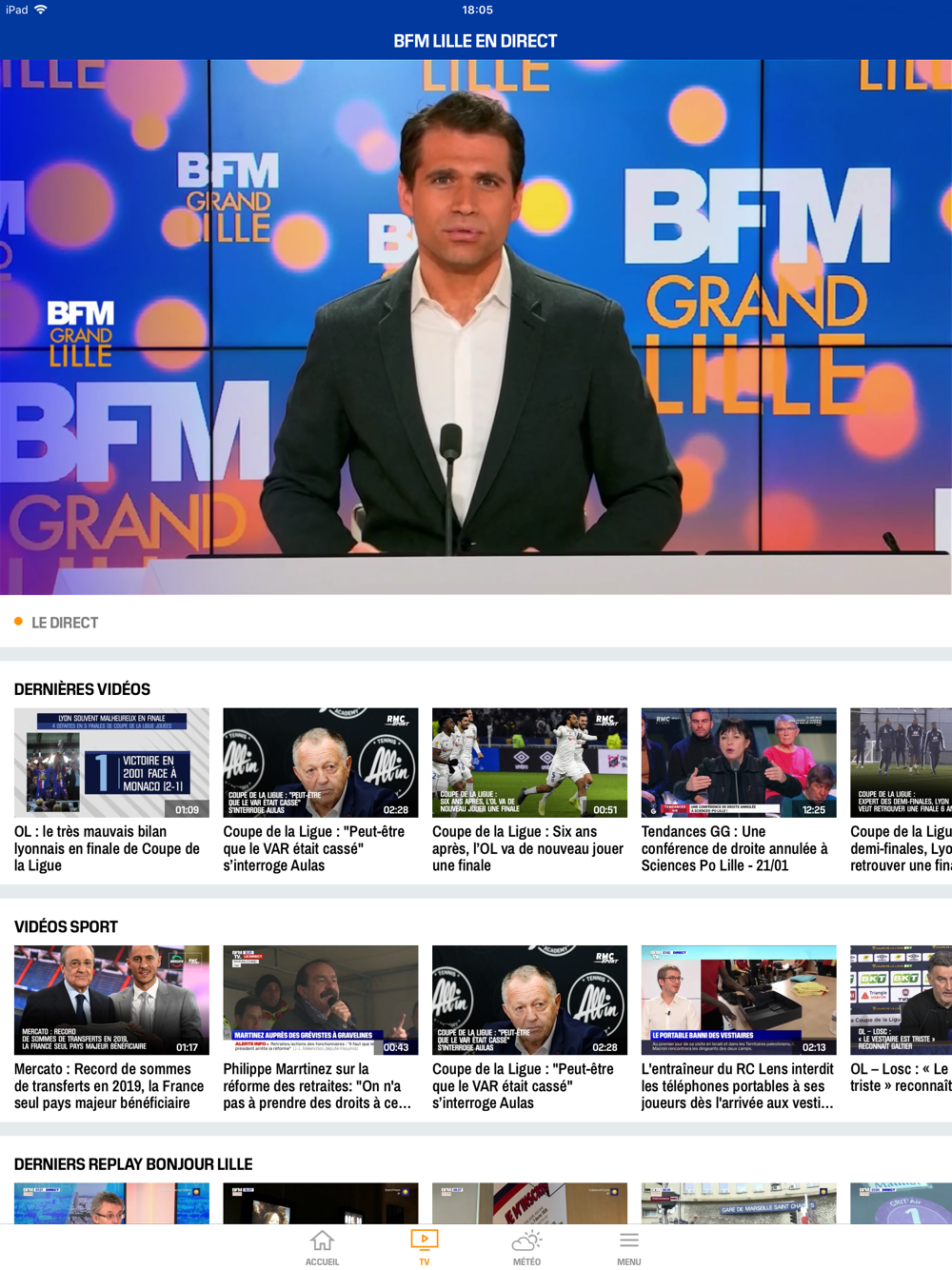The height and width of the screenshot is (1270, 952).
Task: Tap the Wi-Fi status icon
Action: pyautogui.click(x=41, y=10)
